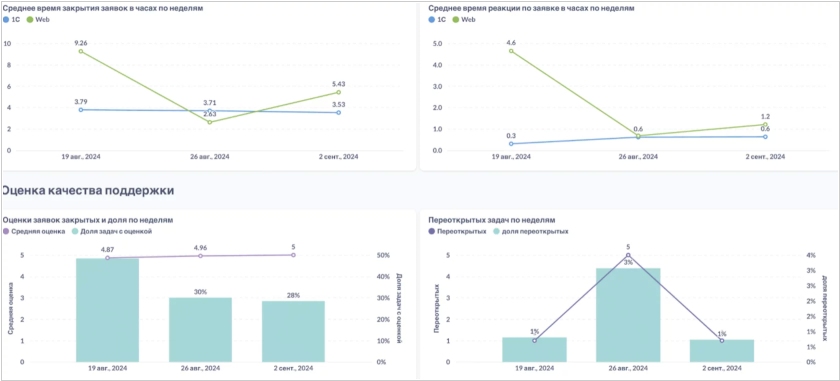This screenshot has height=381, width=840.
Task: Select the 3% reopened share bar
Action: [x=628, y=315]
